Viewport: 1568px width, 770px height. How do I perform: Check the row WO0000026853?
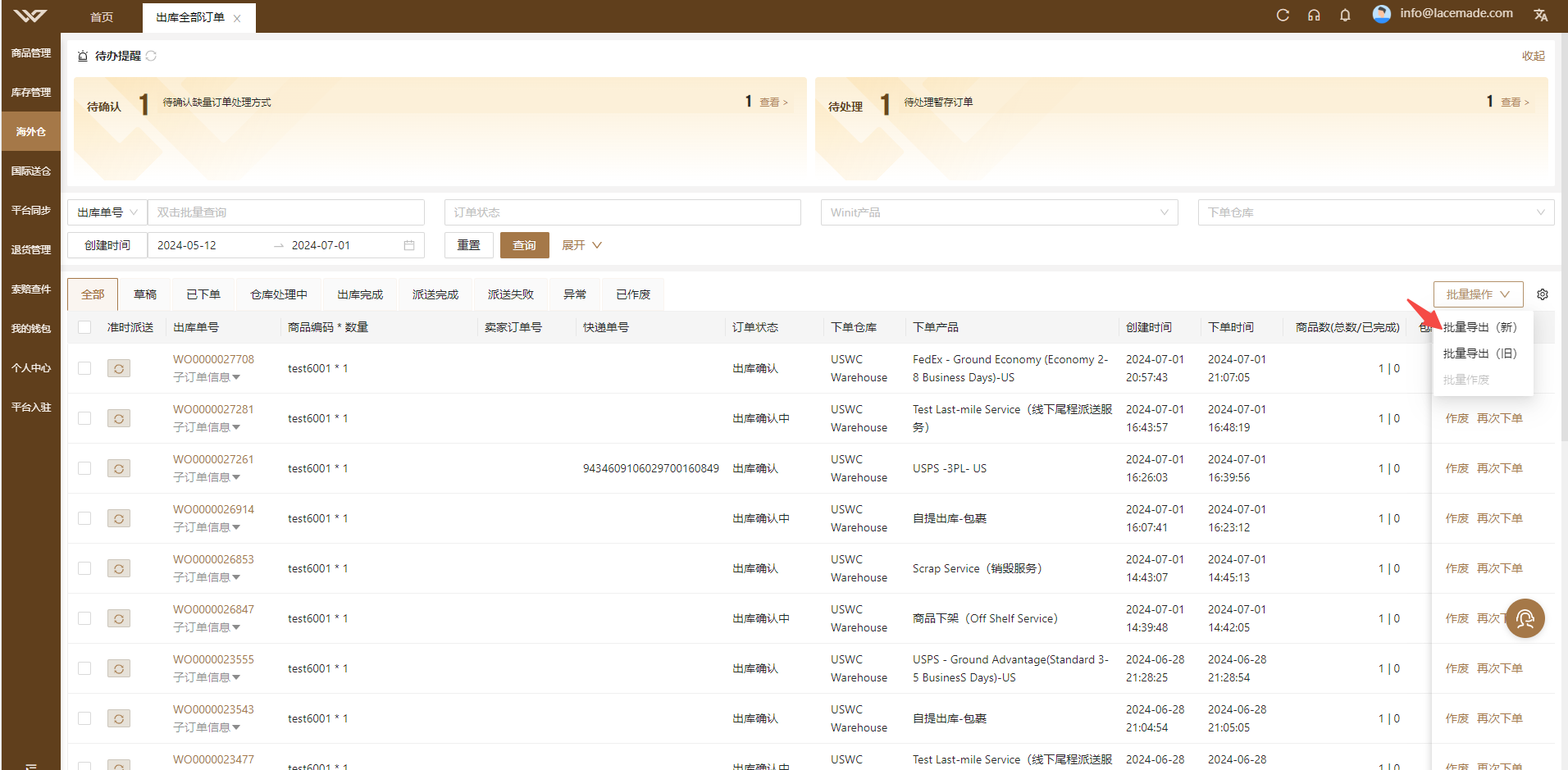click(84, 568)
